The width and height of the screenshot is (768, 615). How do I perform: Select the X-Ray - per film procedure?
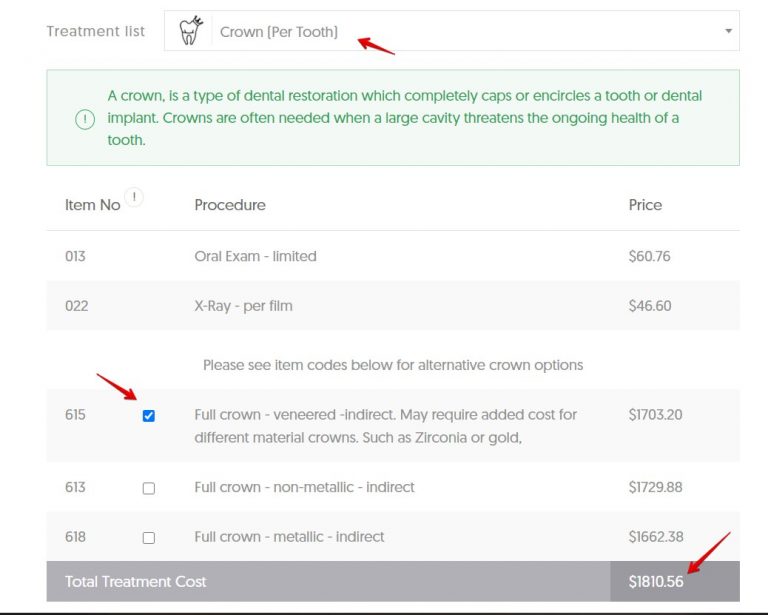click(x=243, y=306)
